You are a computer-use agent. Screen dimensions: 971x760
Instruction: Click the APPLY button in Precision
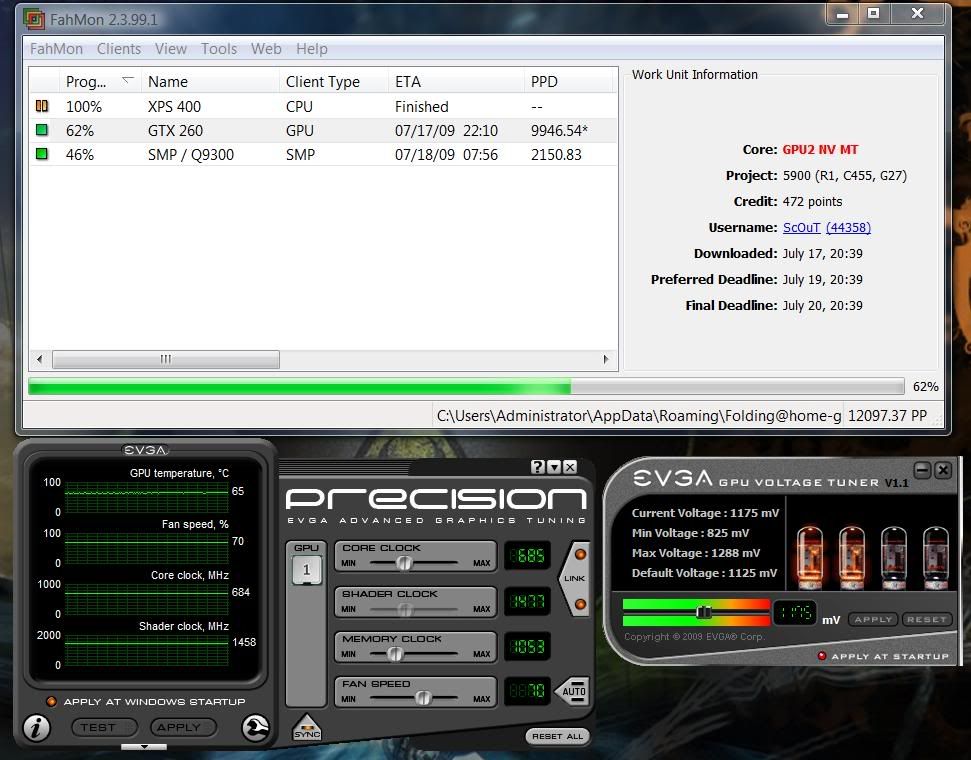coord(183,727)
